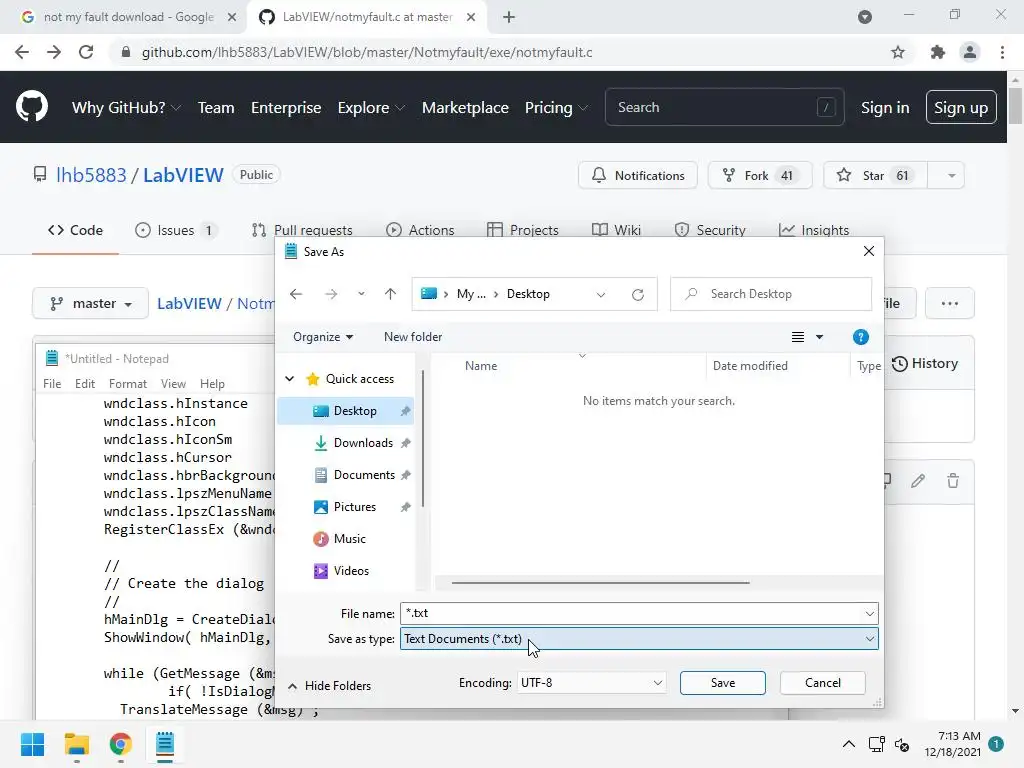The height and width of the screenshot is (768, 1024).
Task: Open the Wiki tab
Action: coord(616,231)
